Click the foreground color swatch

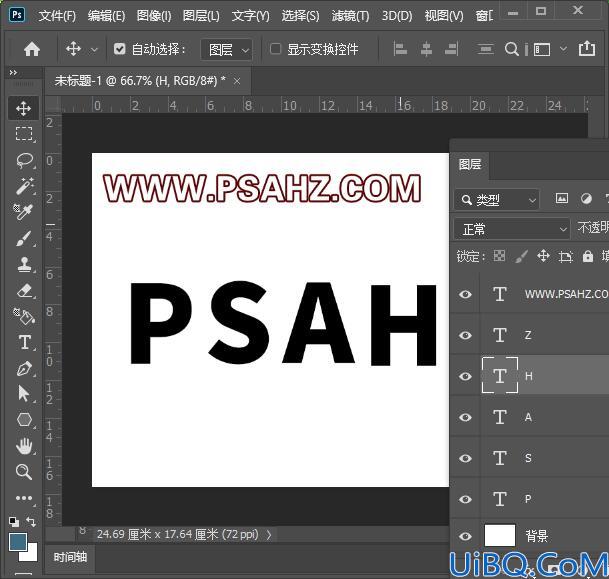pos(18,542)
